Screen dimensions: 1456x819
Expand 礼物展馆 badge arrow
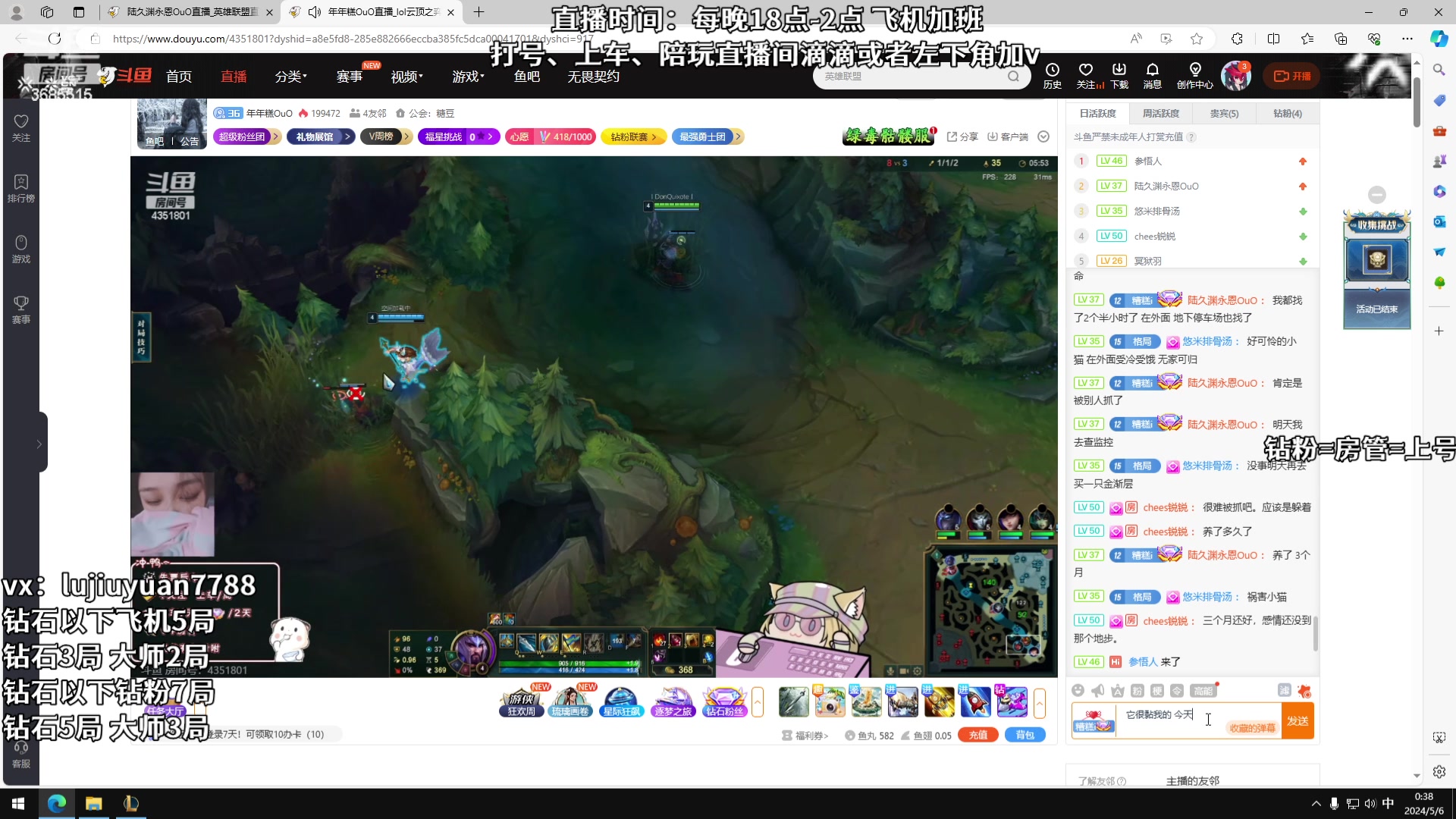click(347, 136)
